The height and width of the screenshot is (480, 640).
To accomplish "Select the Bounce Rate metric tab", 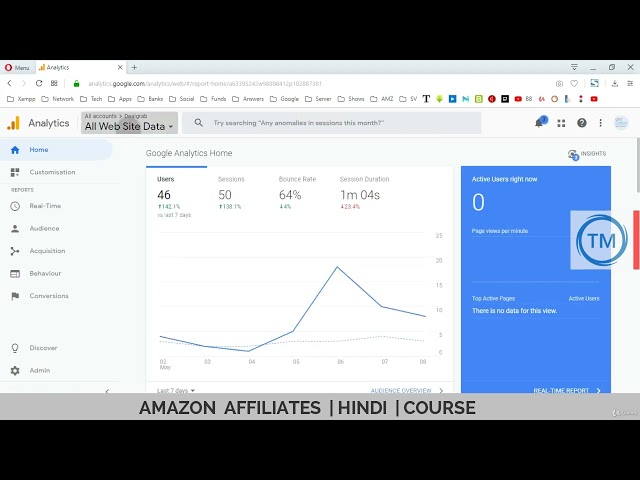I will click(x=297, y=193).
